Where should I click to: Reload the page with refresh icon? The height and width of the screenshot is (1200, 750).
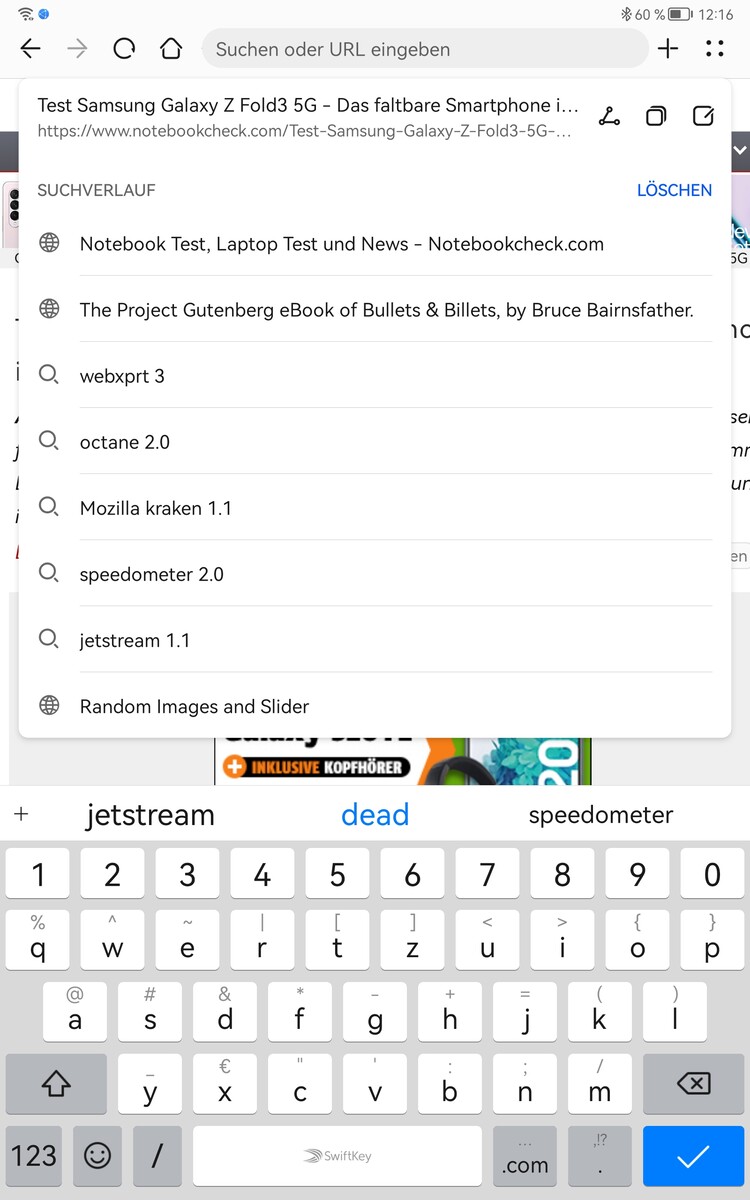124,48
